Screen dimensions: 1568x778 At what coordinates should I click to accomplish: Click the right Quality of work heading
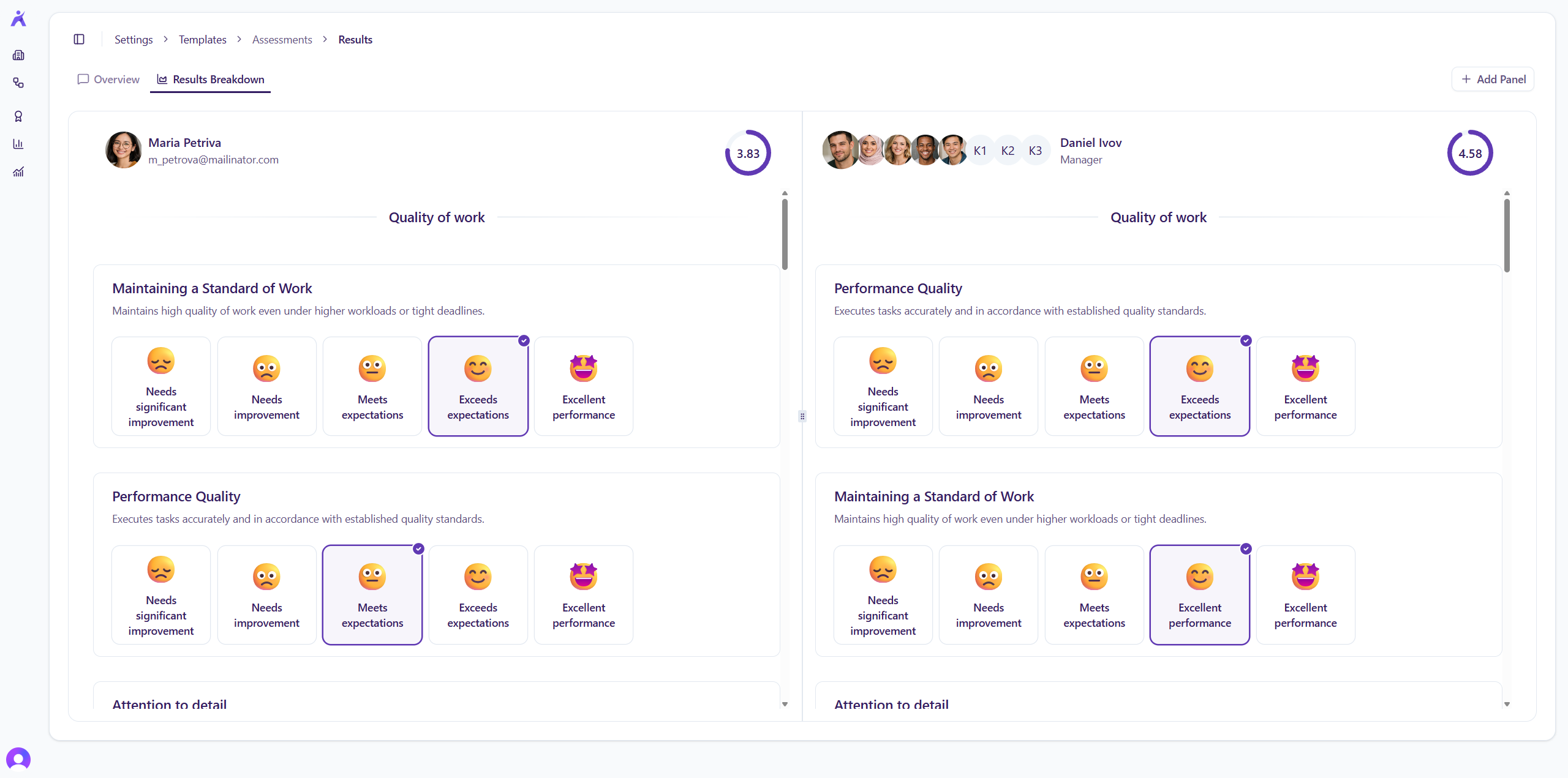click(1158, 217)
